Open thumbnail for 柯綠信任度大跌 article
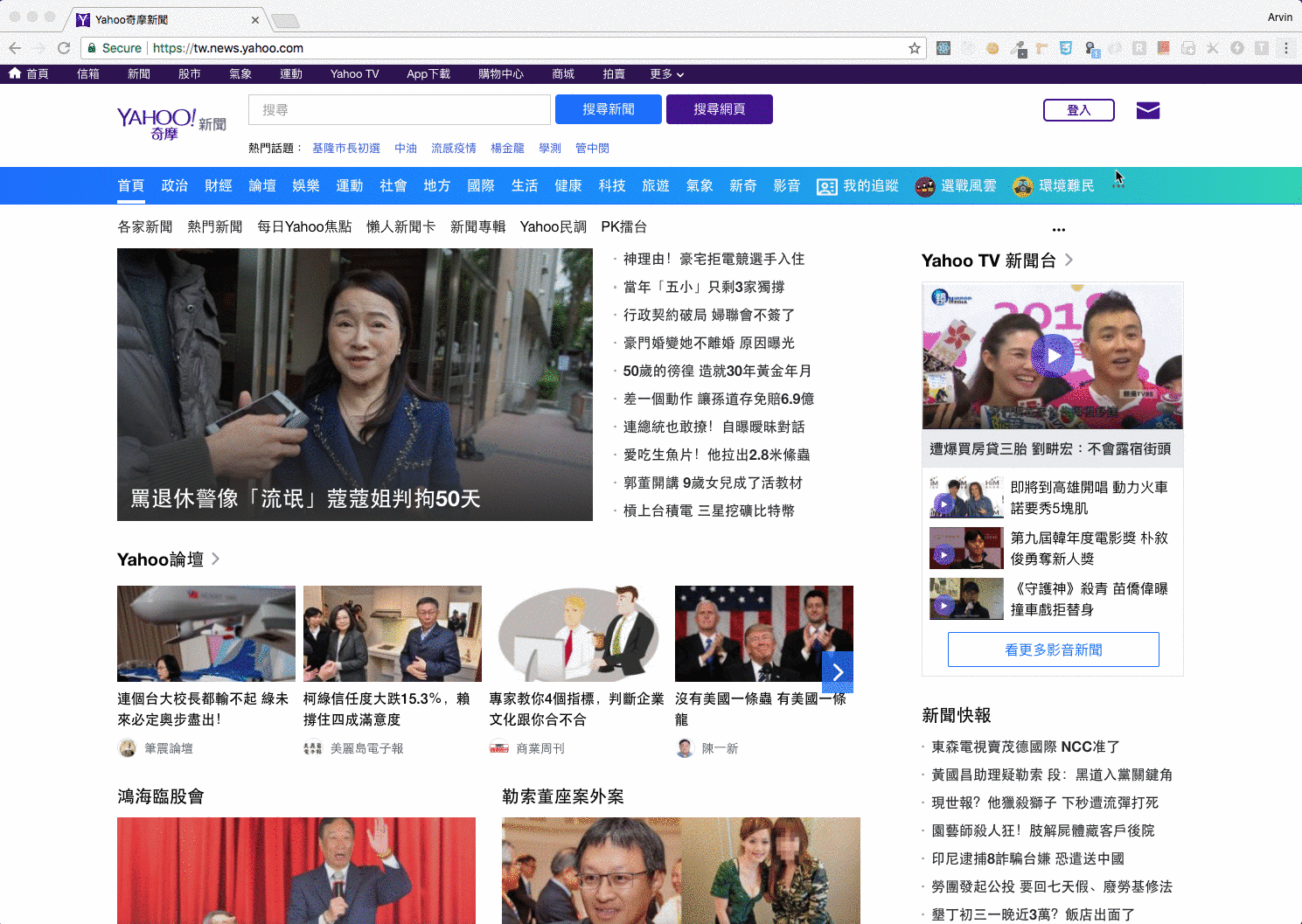The image size is (1302, 924). [393, 634]
